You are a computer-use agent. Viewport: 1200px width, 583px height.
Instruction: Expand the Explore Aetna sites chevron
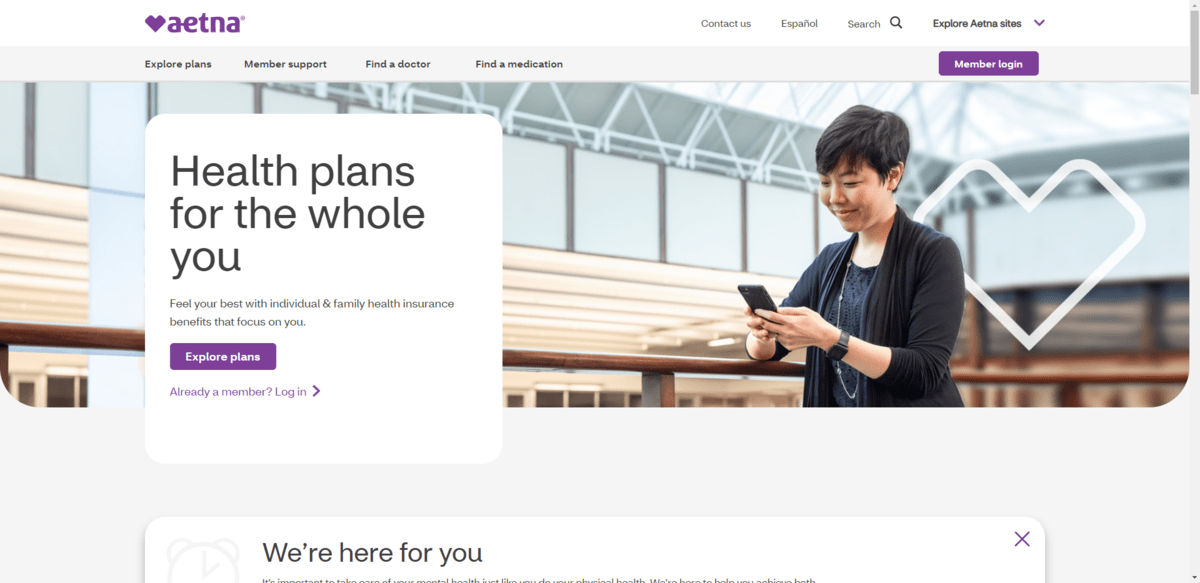tap(1039, 23)
